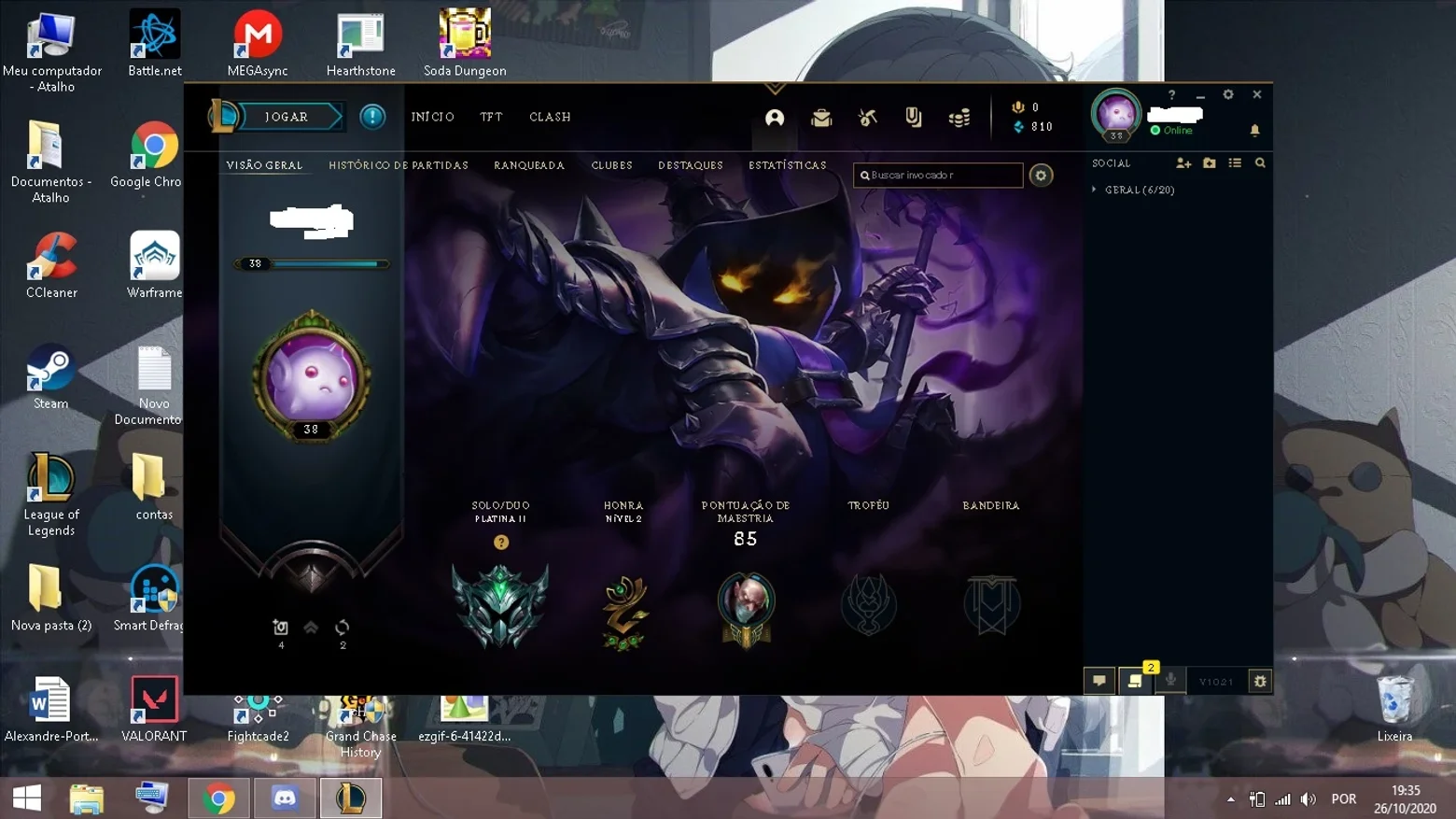1456x819 pixels.
Task: Switch to the Visão Geral tab
Action: (x=264, y=165)
